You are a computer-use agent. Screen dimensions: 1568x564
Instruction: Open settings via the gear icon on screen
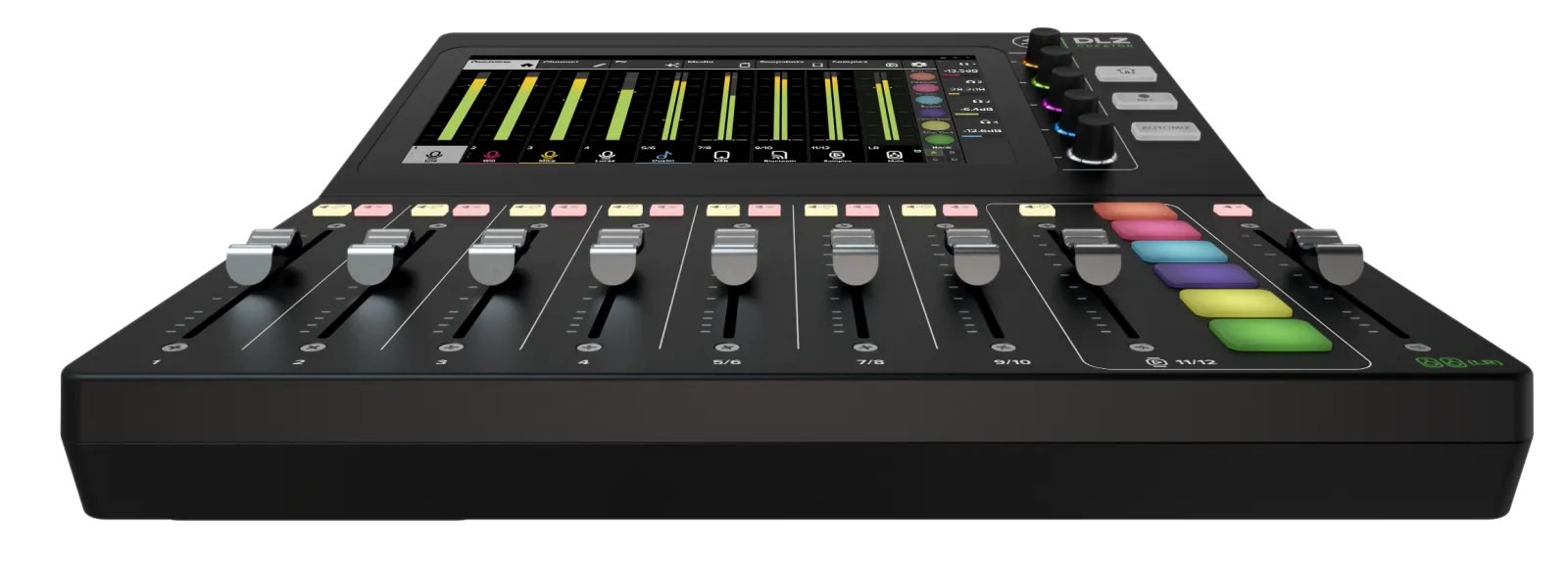pos(921,64)
